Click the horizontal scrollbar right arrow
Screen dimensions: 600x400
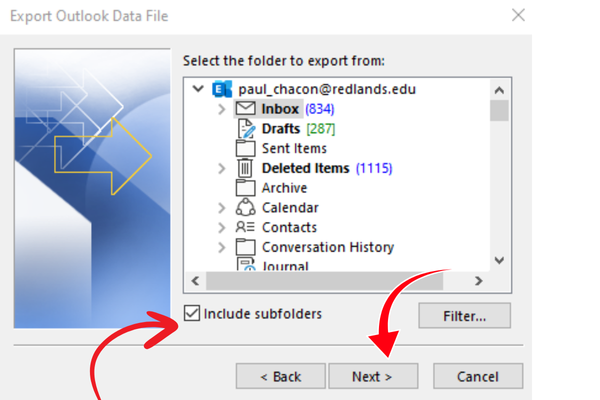click(479, 282)
